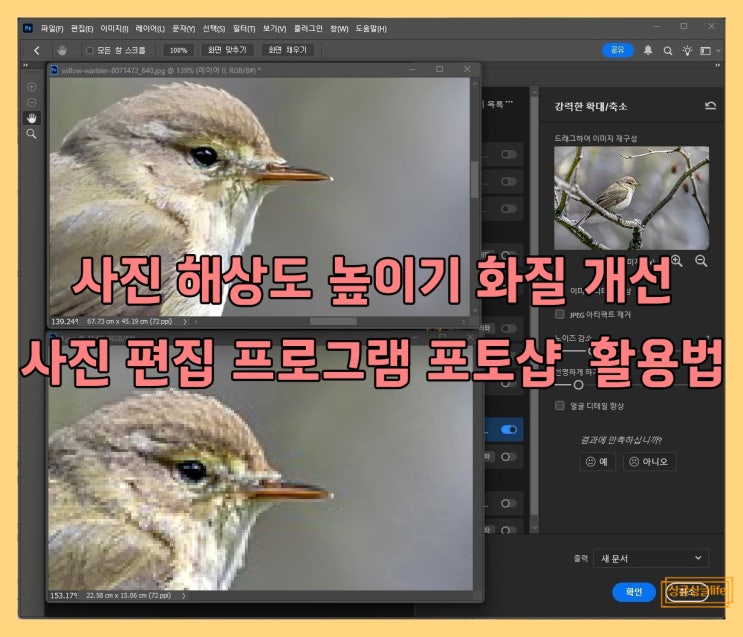Click the blue 확인 button
The width and height of the screenshot is (743, 637).
pyautogui.click(x=634, y=592)
